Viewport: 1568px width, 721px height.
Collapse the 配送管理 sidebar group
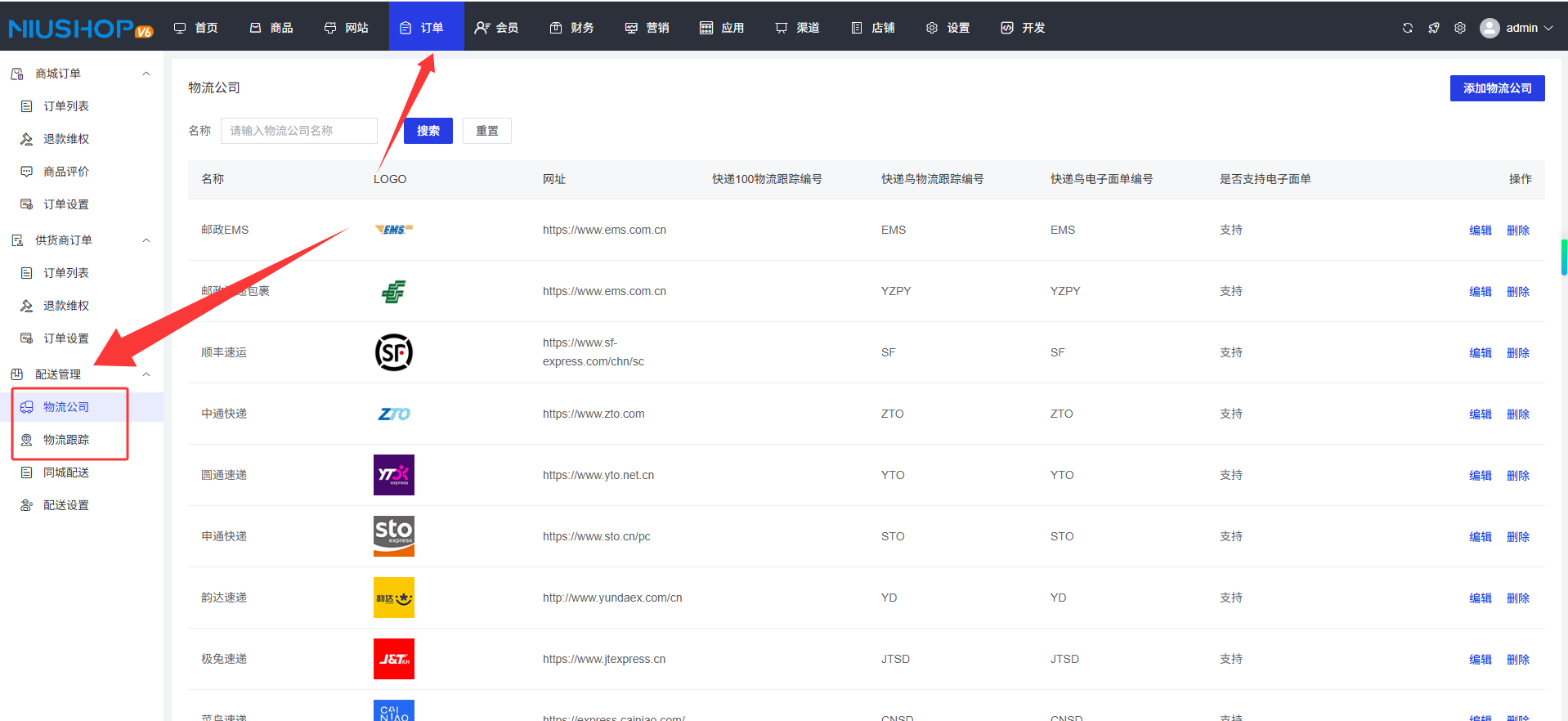[x=146, y=374]
